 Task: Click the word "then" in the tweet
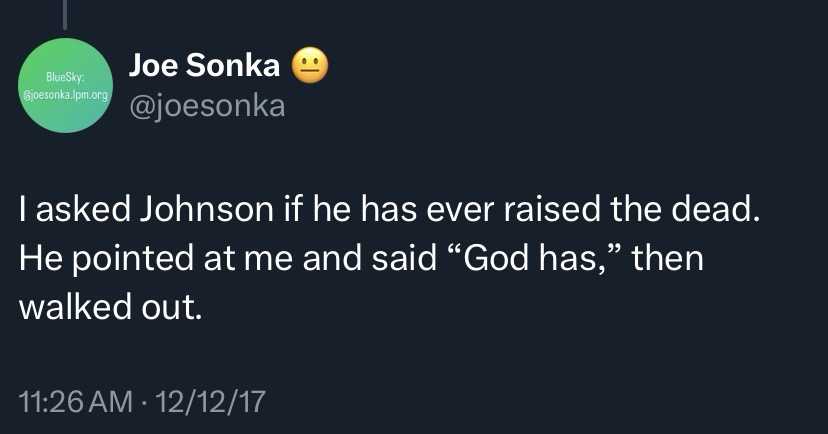coord(669,258)
